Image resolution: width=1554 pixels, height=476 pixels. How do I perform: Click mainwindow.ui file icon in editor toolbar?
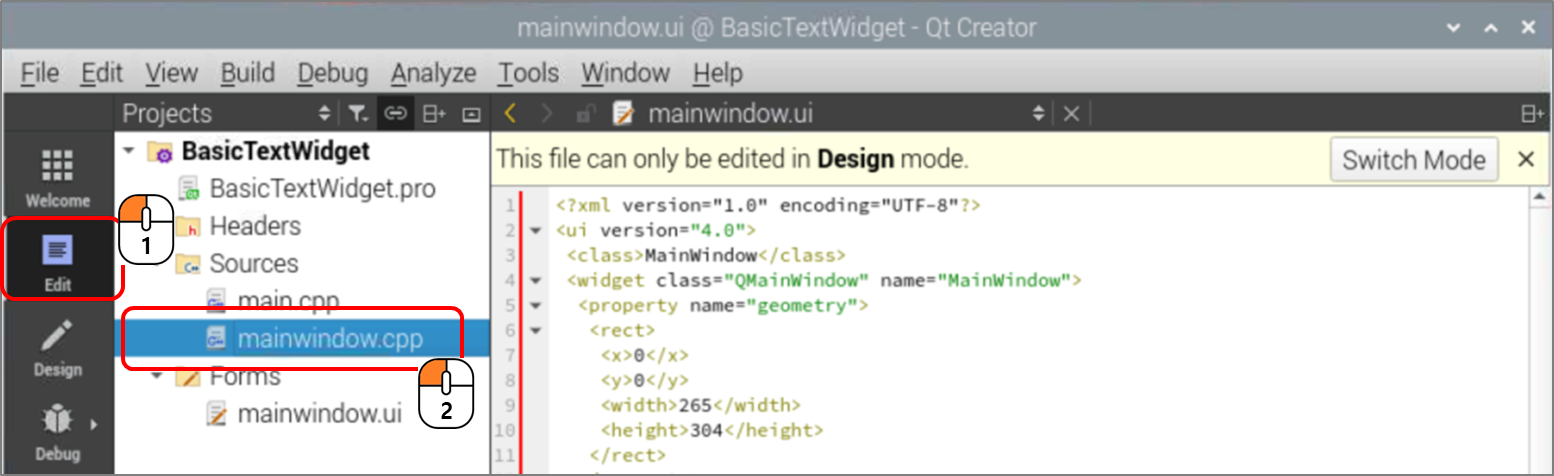pyautogui.click(x=624, y=113)
